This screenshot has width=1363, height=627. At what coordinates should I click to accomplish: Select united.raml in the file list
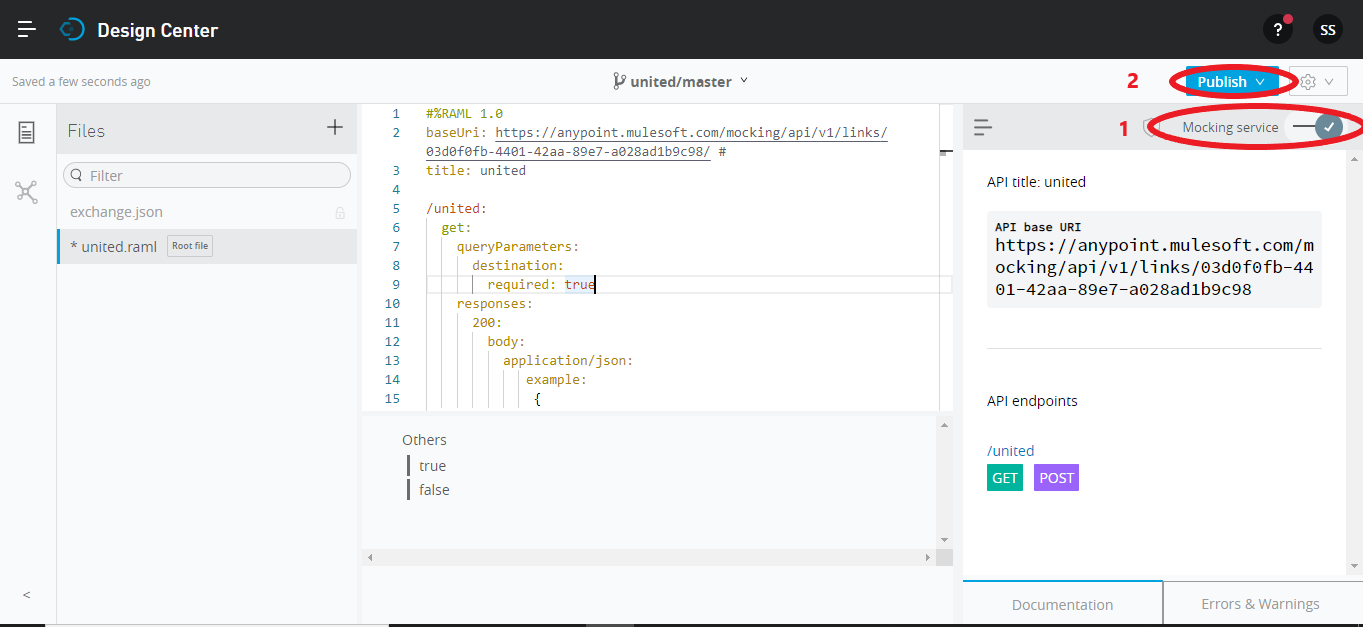(119, 247)
